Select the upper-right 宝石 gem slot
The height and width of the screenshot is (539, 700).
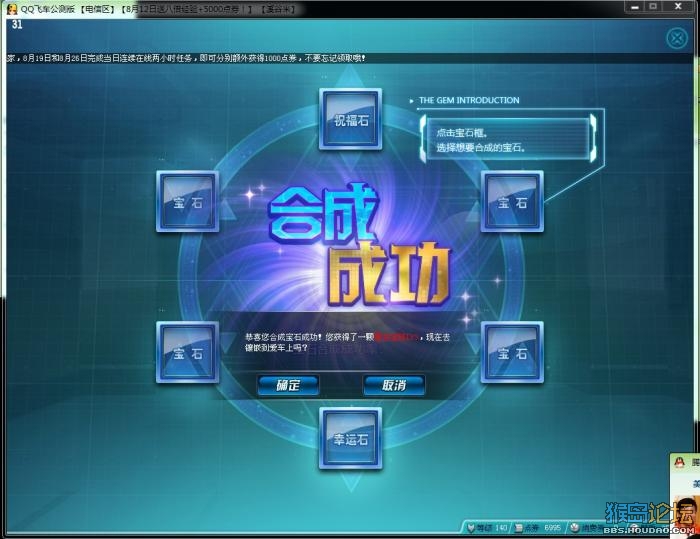(512, 201)
